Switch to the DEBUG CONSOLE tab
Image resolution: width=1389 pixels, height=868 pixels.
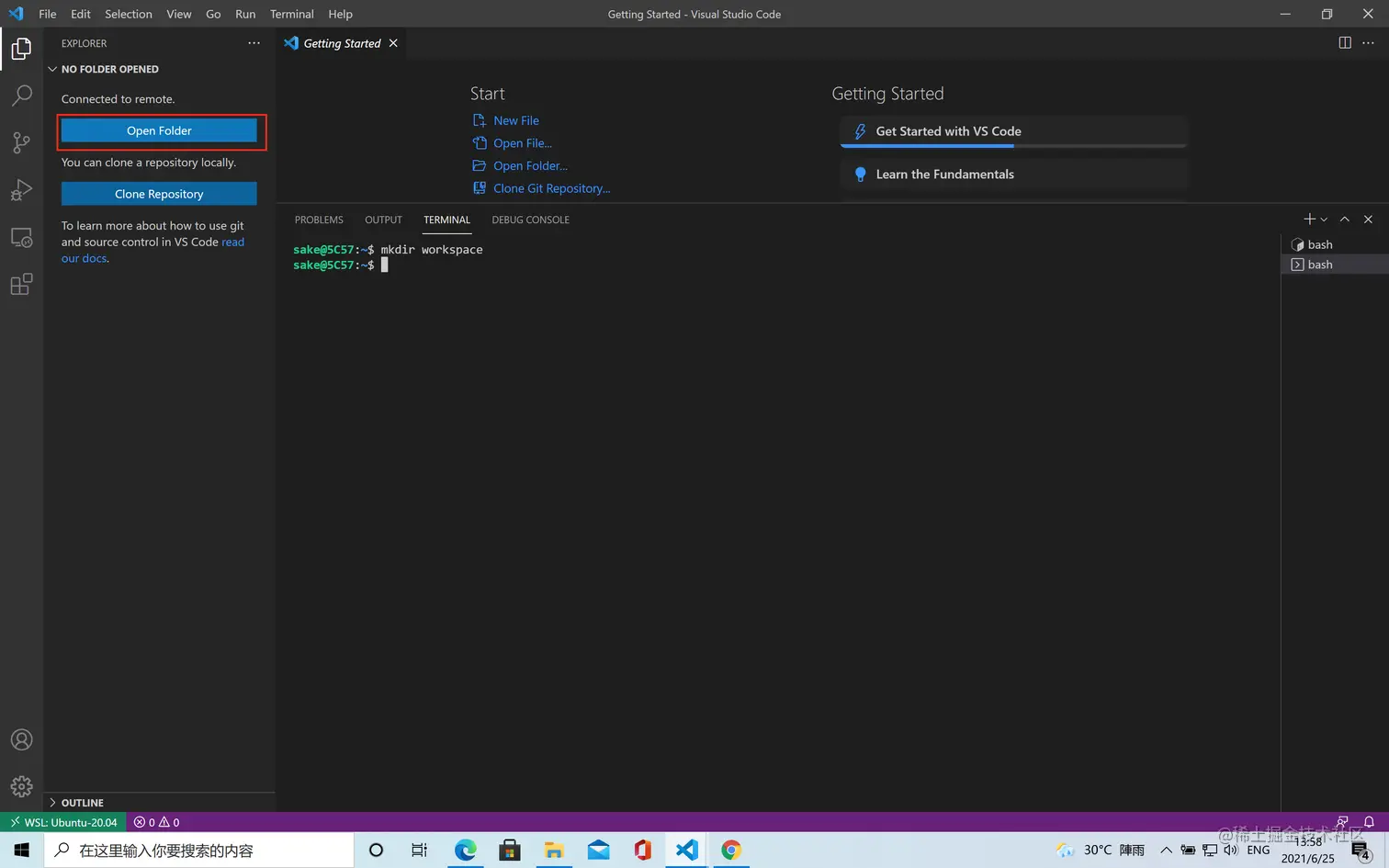point(531,220)
